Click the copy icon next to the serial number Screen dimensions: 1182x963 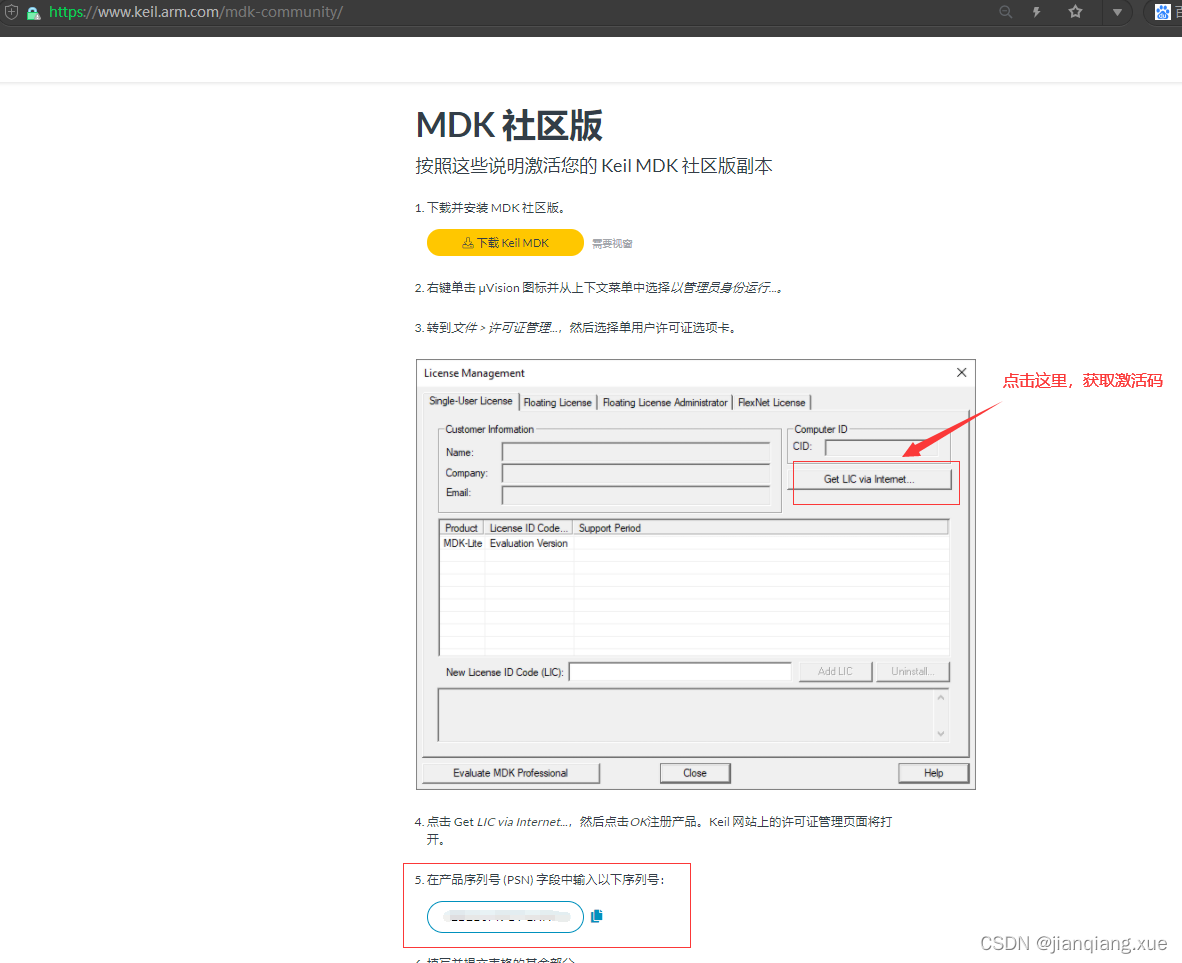(x=597, y=915)
